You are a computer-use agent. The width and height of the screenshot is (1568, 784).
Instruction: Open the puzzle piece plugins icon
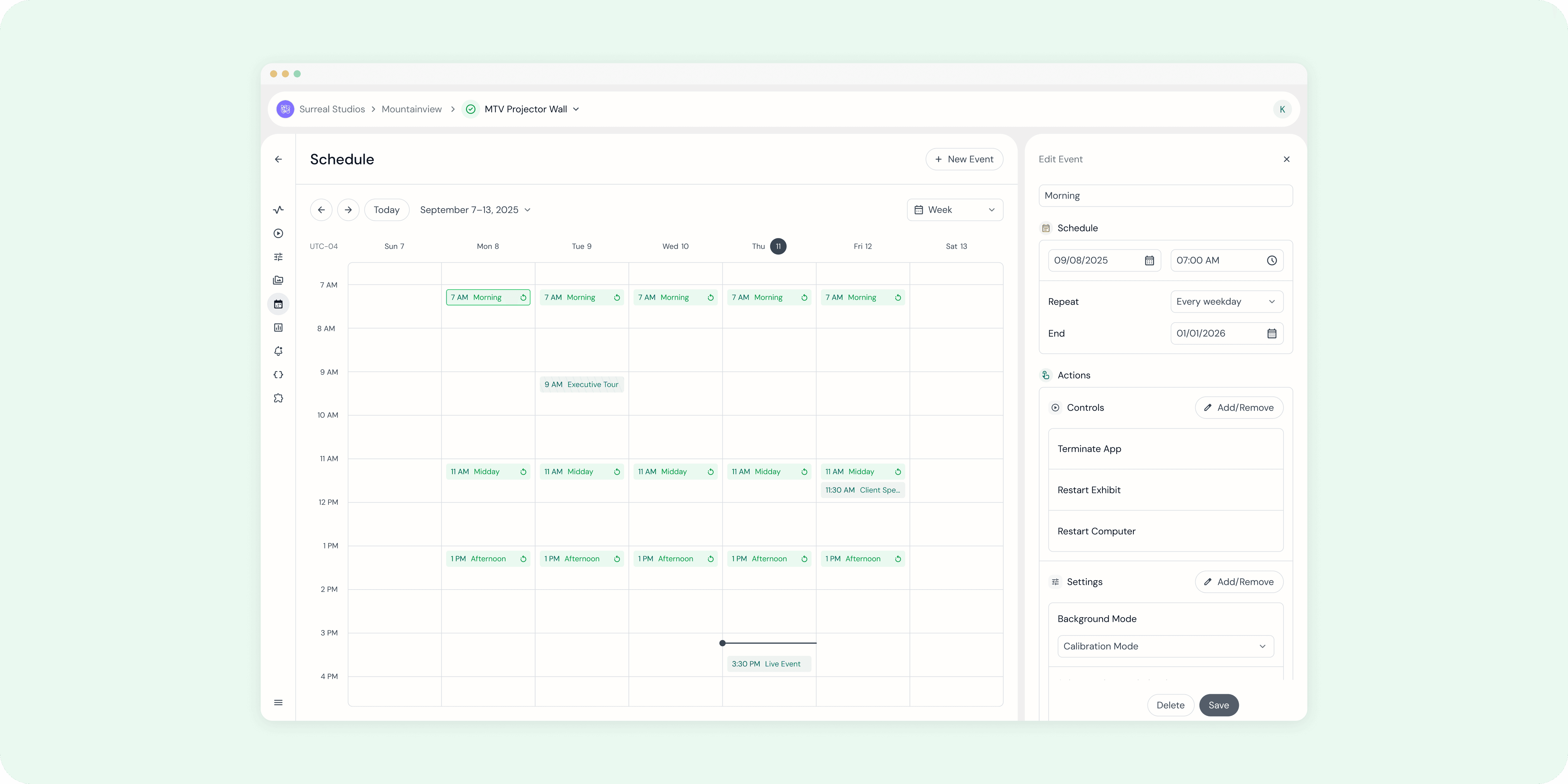(x=278, y=398)
